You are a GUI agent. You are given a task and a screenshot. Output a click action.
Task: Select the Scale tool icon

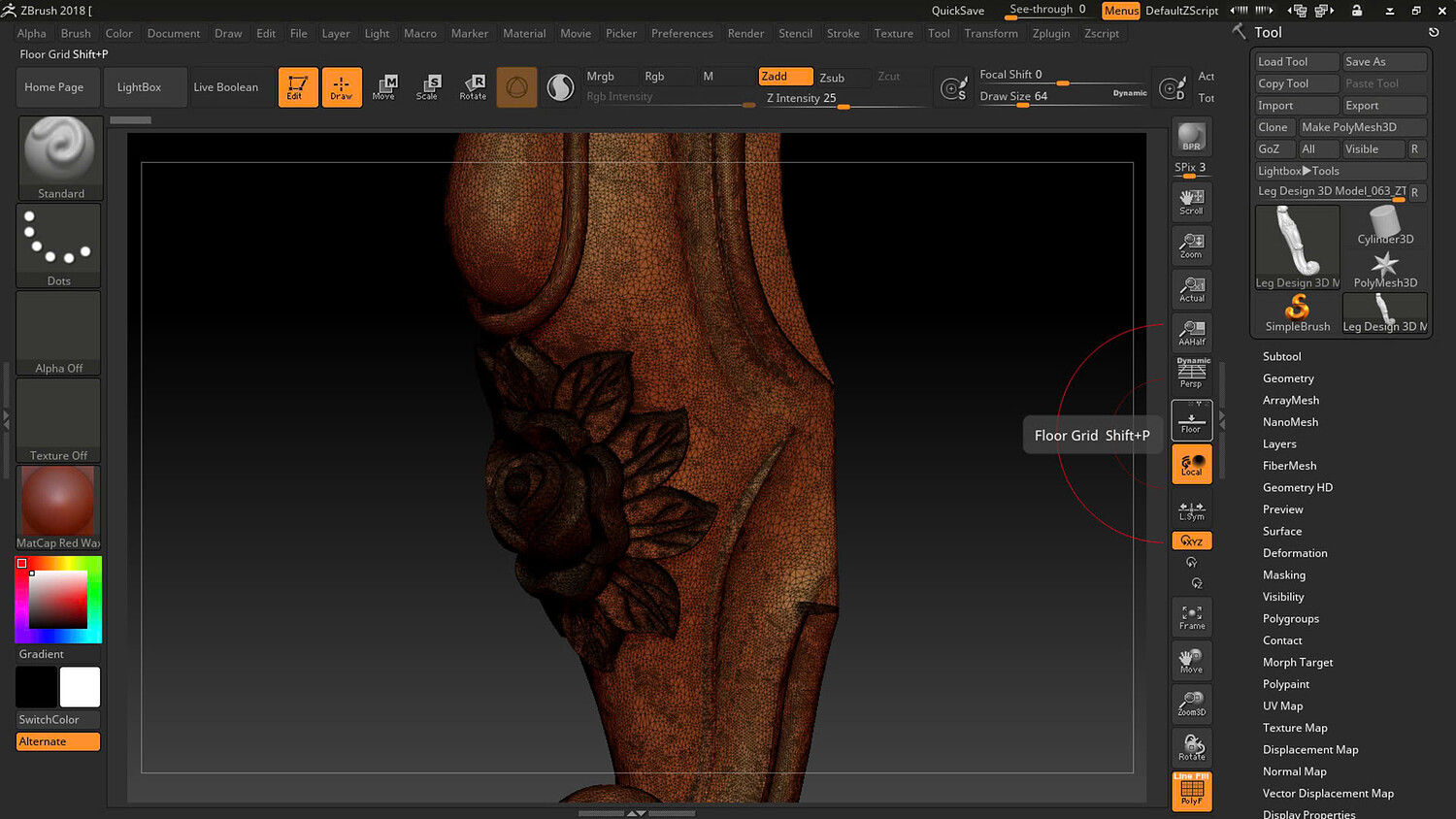click(x=427, y=86)
